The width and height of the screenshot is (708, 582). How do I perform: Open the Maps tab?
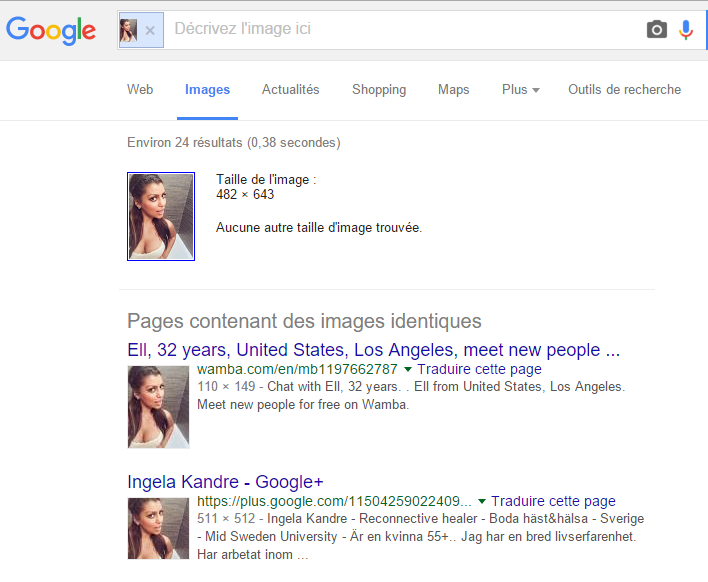[453, 89]
